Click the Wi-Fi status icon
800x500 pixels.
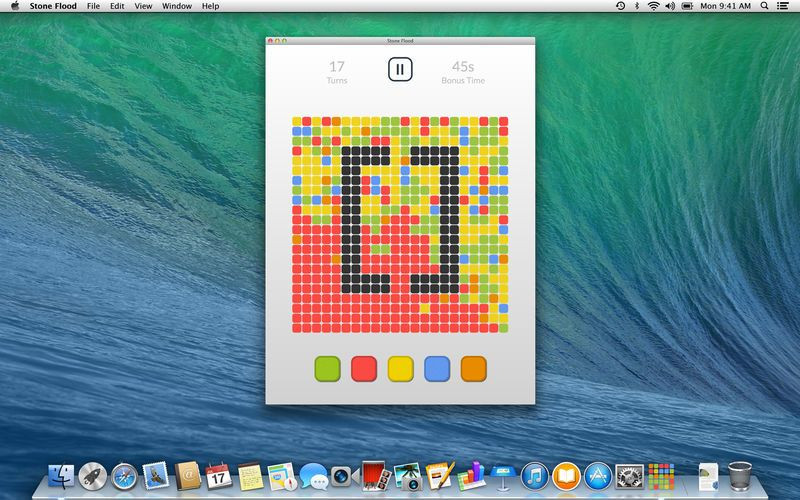click(653, 6)
